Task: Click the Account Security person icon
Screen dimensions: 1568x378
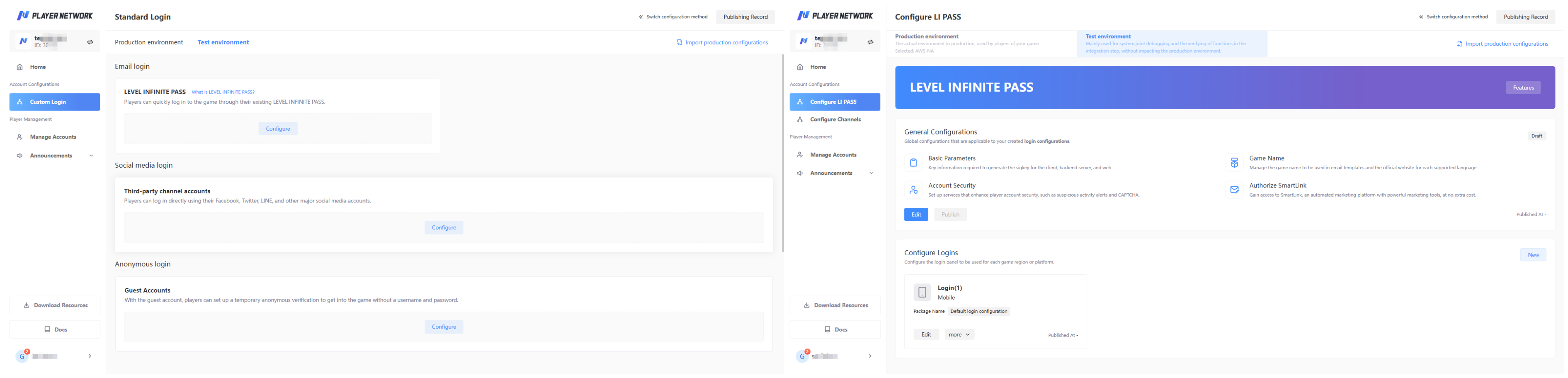Action: click(913, 190)
